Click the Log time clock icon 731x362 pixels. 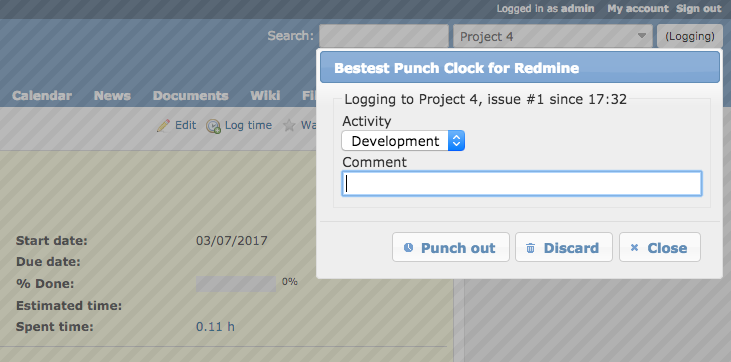[214, 126]
